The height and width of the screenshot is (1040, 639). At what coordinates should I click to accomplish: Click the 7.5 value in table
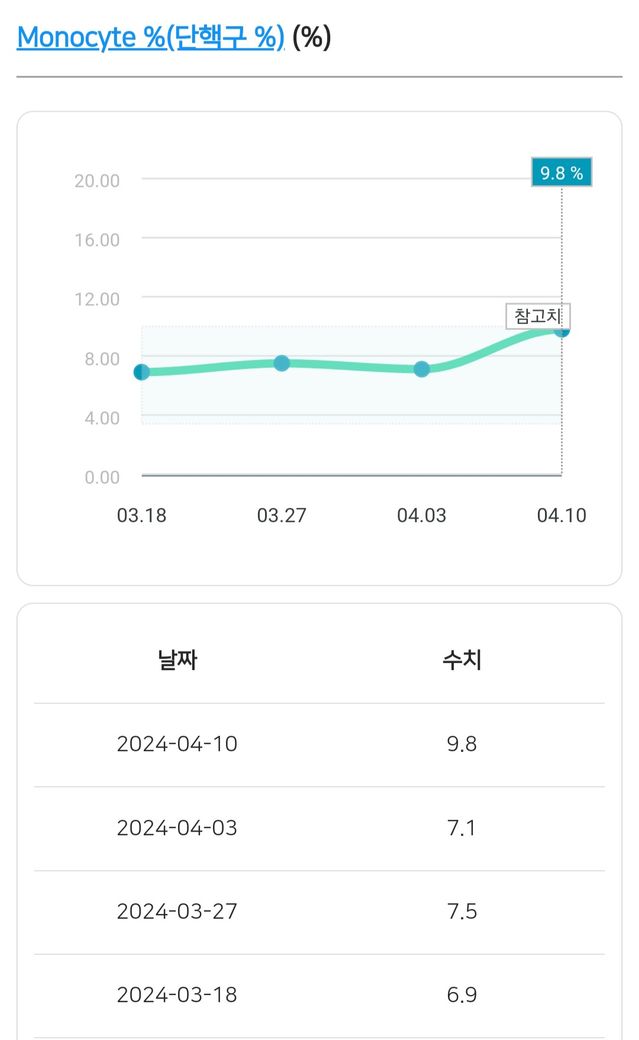click(462, 912)
